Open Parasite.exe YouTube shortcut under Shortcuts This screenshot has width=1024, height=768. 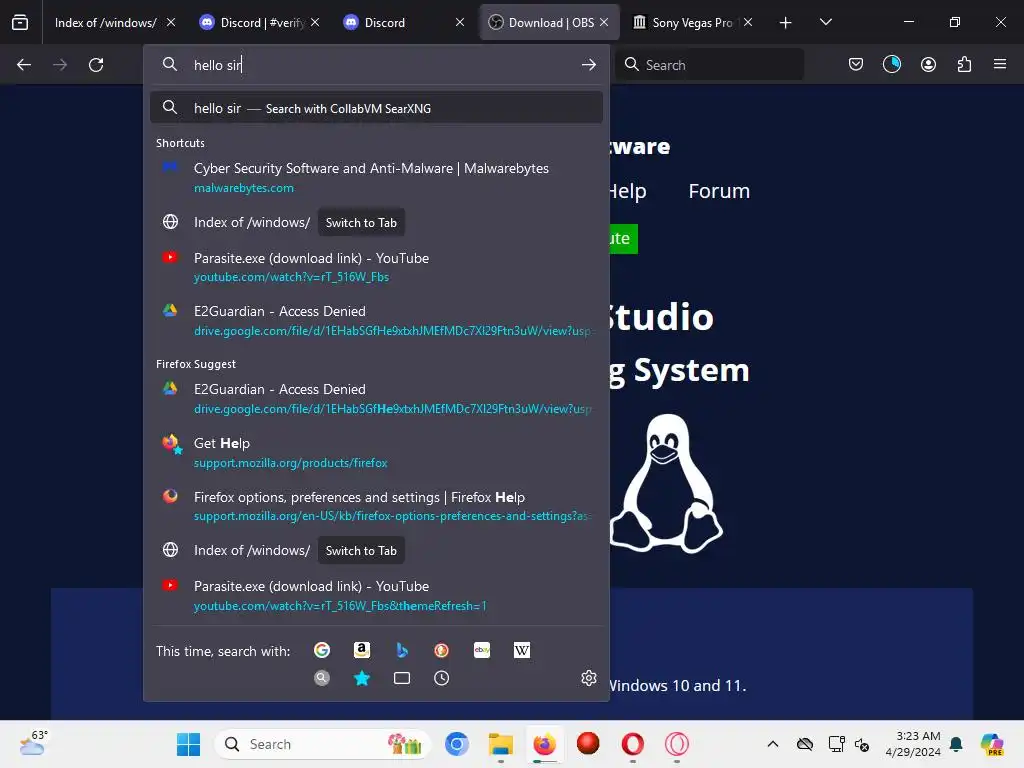(376, 266)
